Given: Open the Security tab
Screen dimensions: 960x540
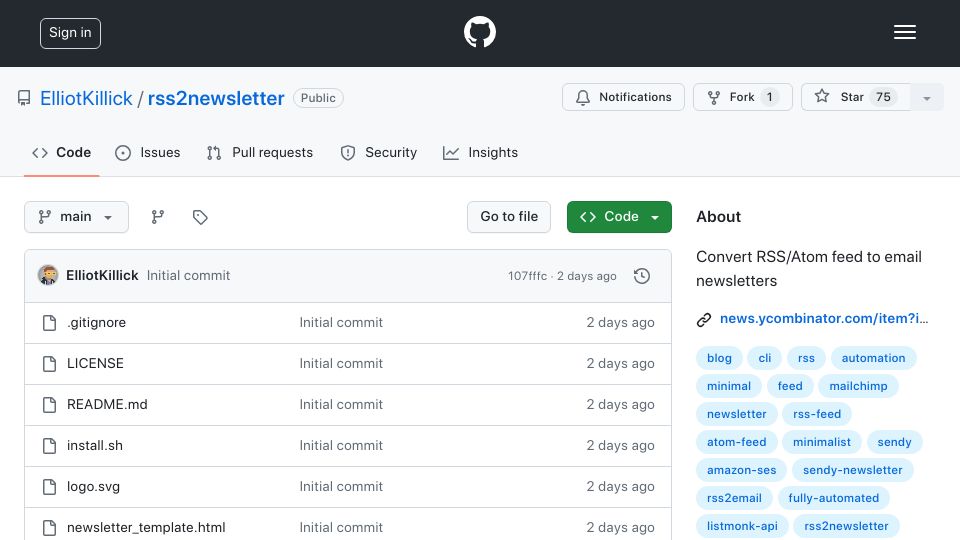Looking at the screenshot, I should (x=379, y=152).
